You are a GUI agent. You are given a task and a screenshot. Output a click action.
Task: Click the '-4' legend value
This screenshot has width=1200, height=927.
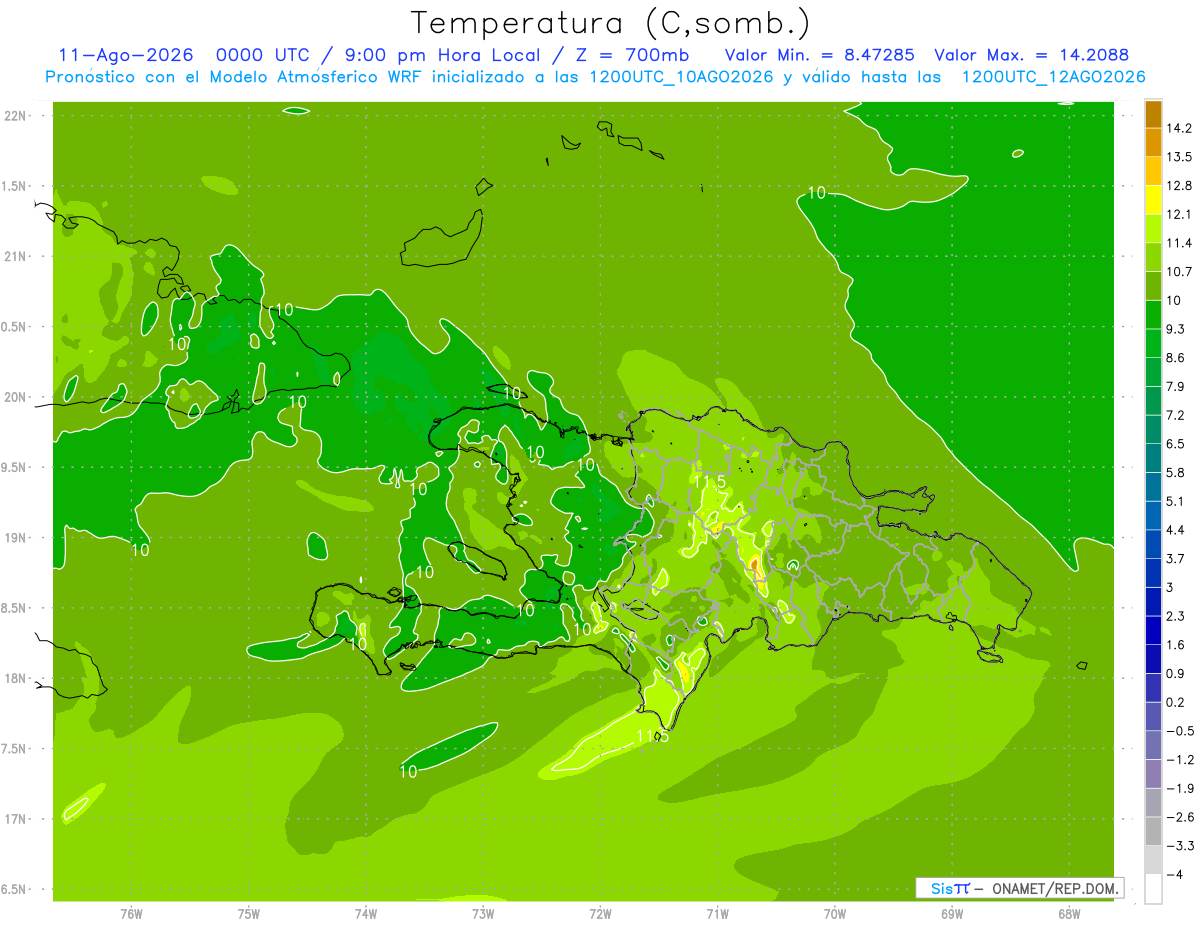click(x=1175, y=875)
